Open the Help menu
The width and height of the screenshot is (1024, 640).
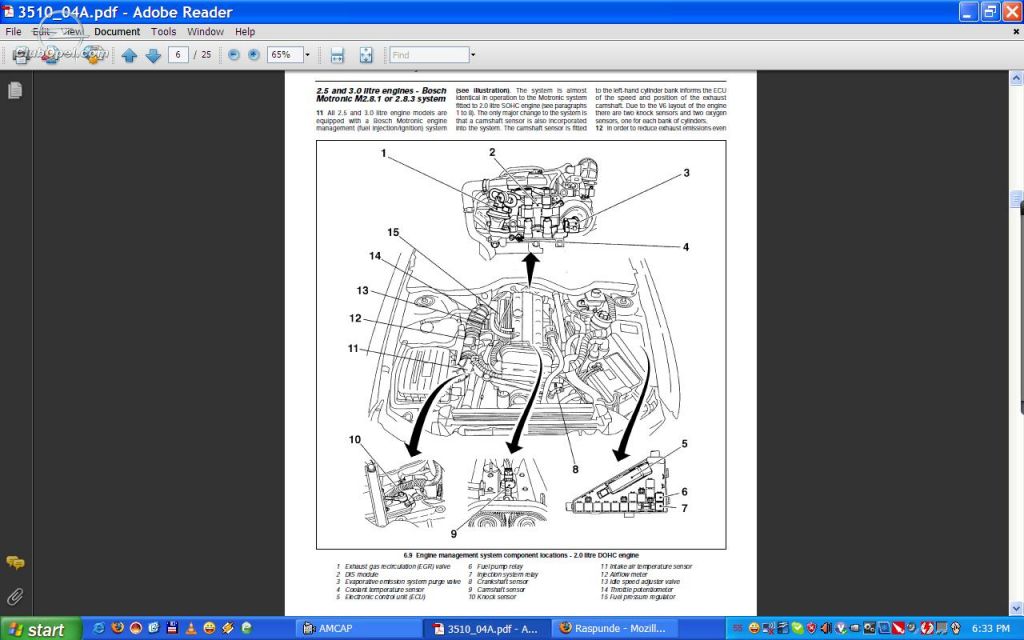245,31
